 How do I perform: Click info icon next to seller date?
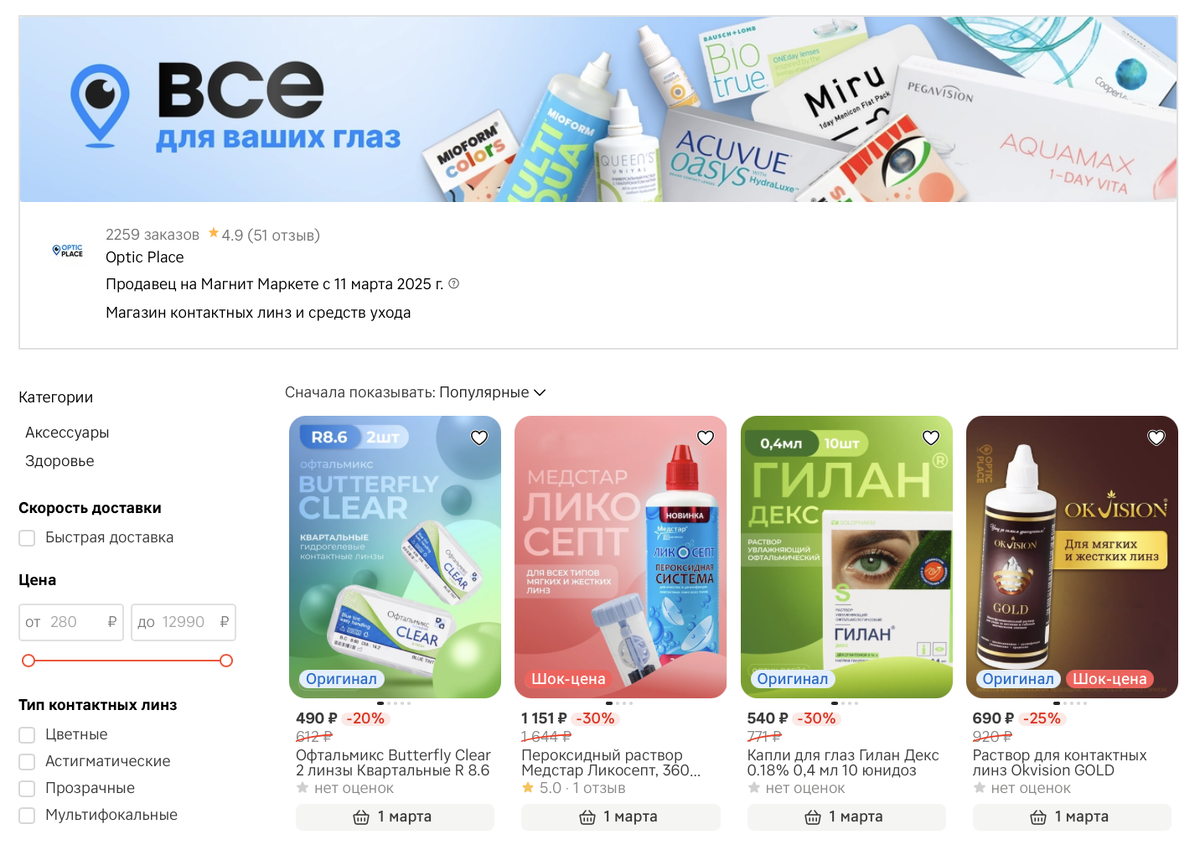point(454,284)
